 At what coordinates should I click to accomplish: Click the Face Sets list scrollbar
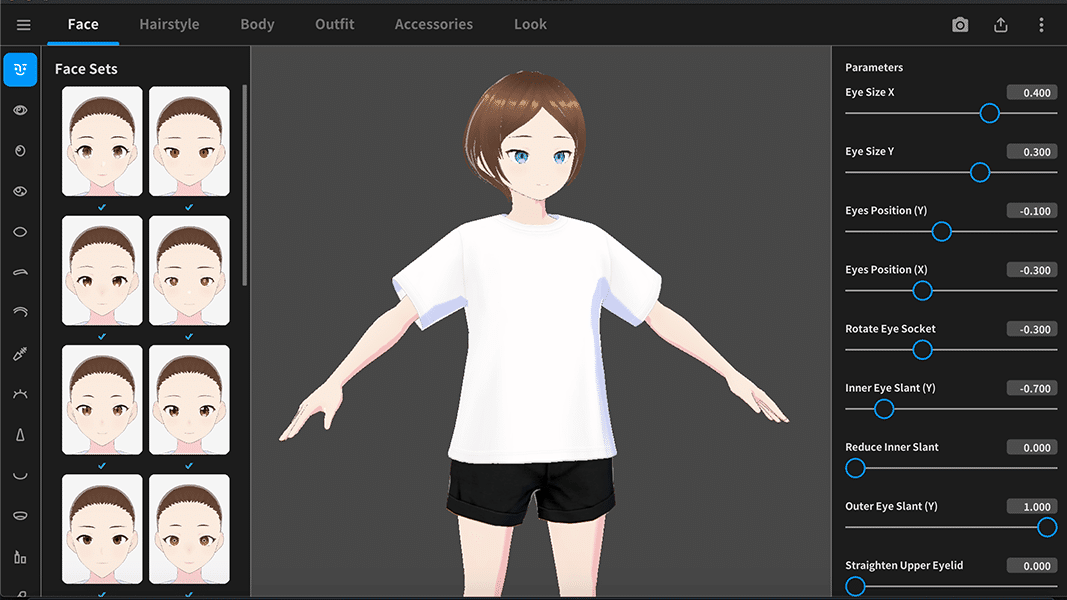244,186
